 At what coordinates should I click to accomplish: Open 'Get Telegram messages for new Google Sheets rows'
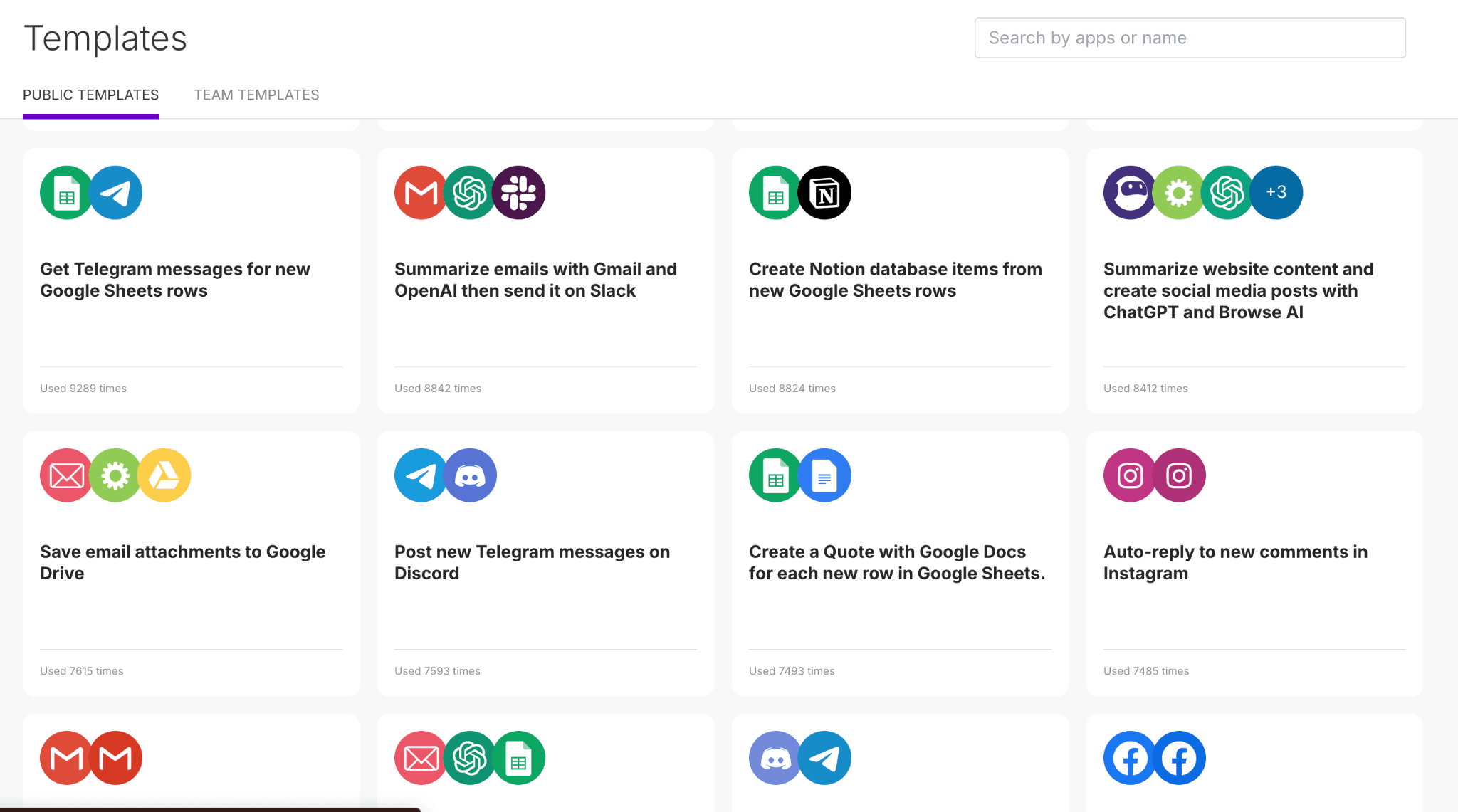tap(175, 280)
